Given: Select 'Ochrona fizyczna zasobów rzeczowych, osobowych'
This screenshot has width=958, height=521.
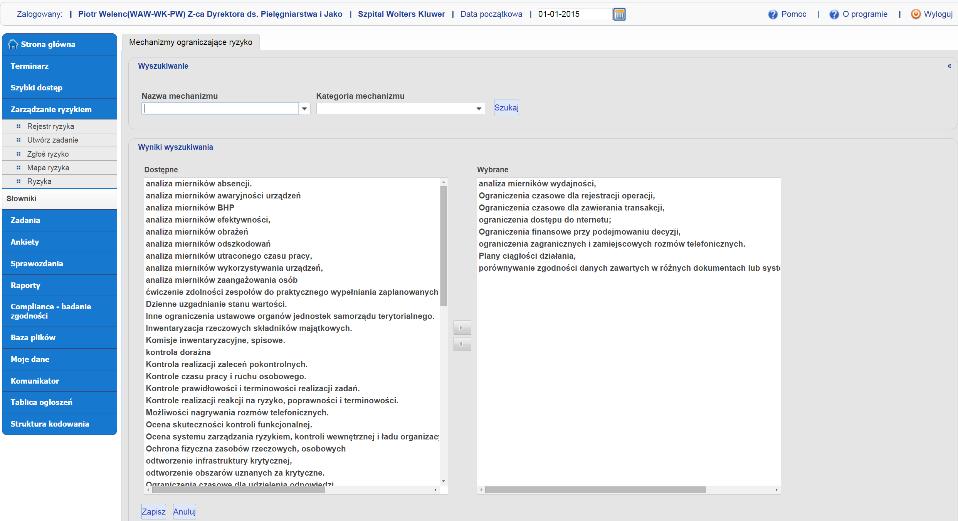Looking at the screenshot, I should (x=246, y=448).
